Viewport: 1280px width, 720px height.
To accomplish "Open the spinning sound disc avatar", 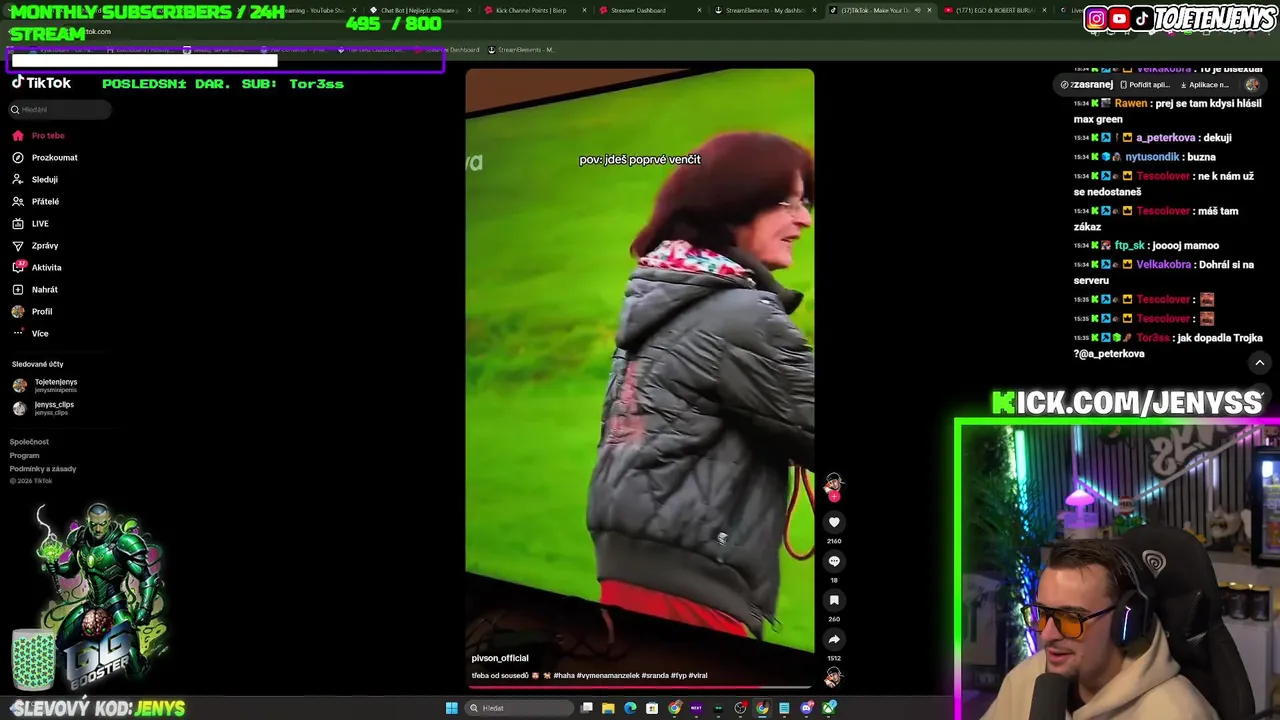I will pos(834,677).
